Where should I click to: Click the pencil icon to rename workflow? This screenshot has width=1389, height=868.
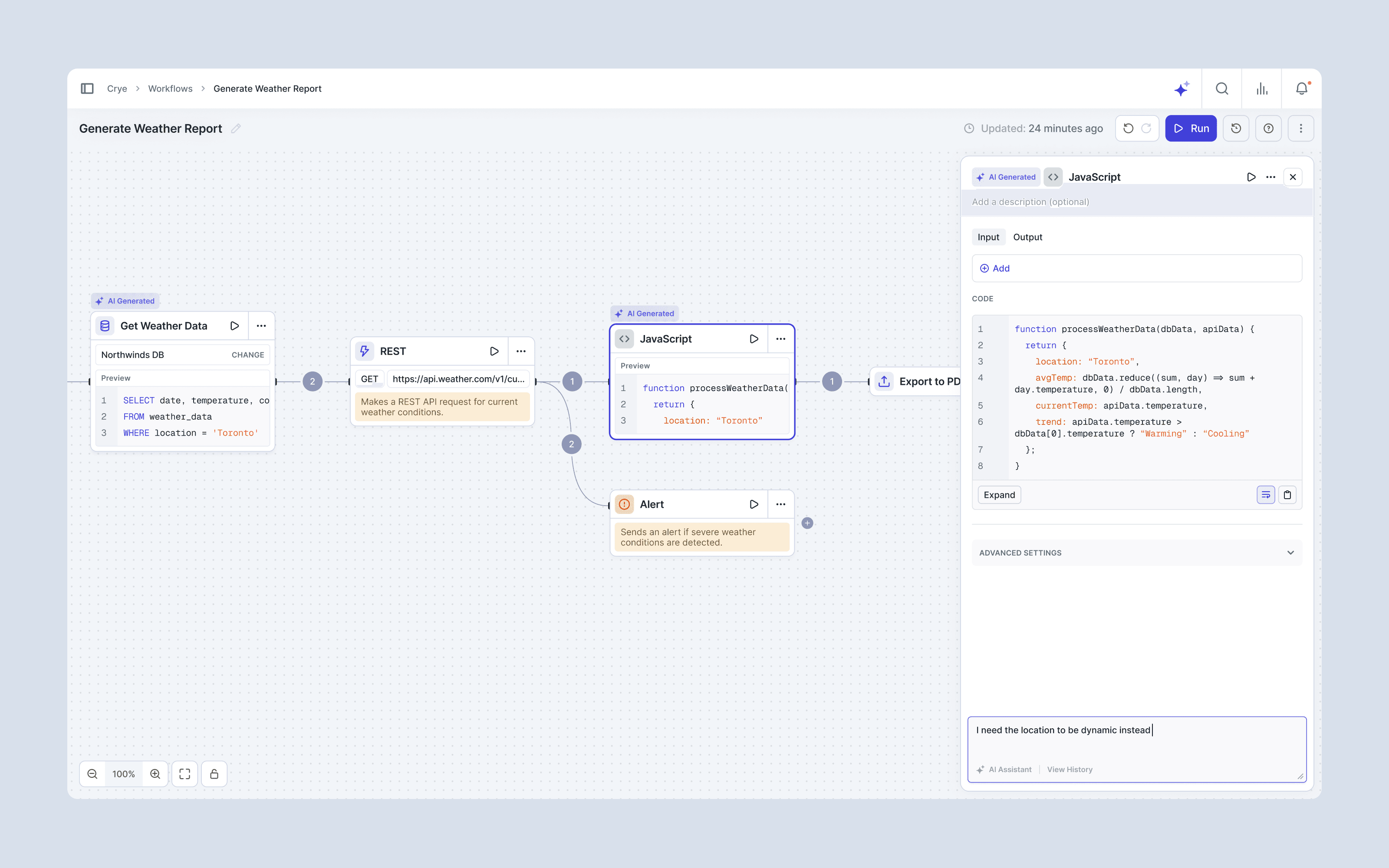click(236, 128)
